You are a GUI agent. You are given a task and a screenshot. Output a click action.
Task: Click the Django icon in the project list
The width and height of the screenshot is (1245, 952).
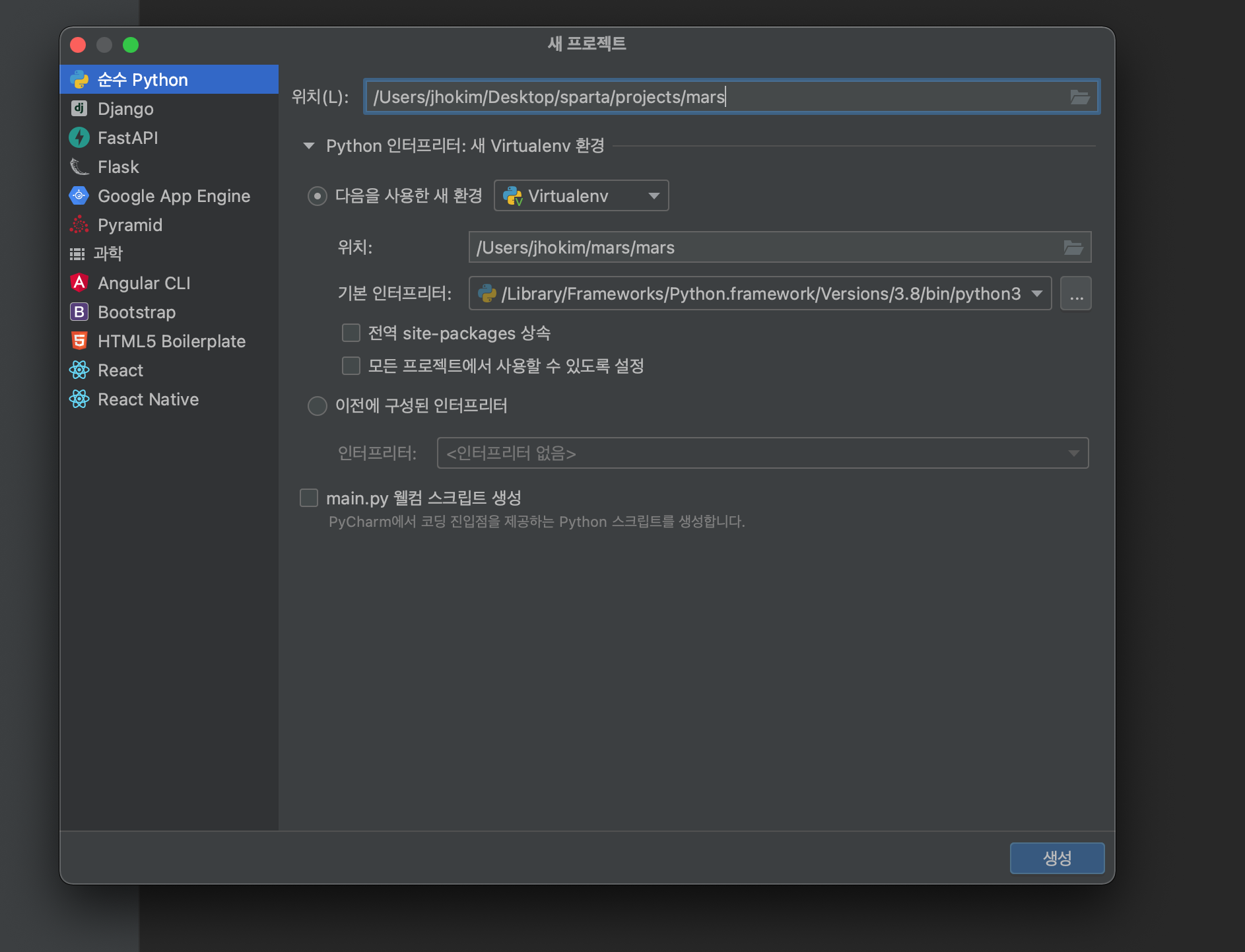pos(79,108)
